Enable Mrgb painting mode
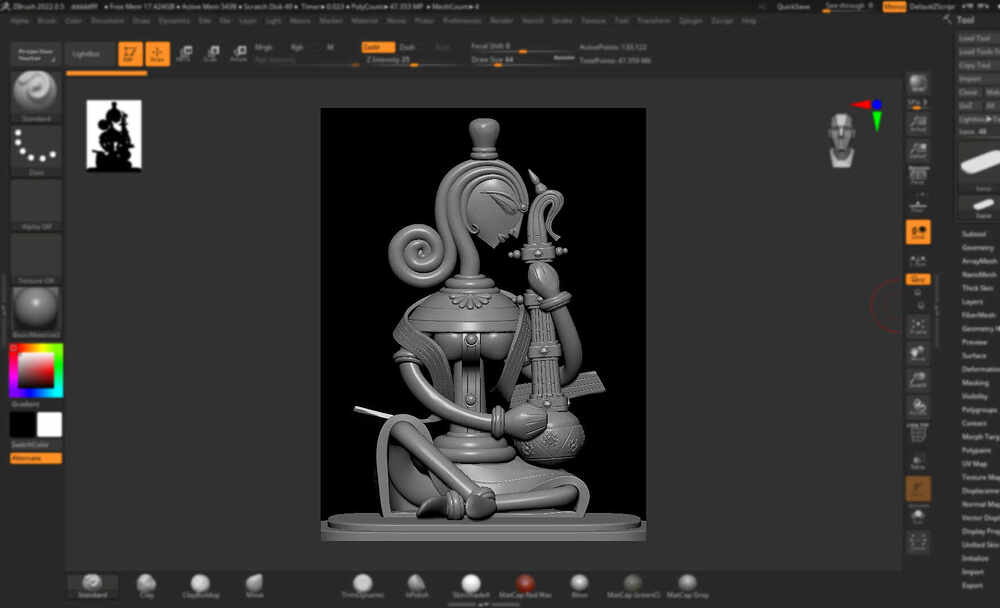 point(263,47)
